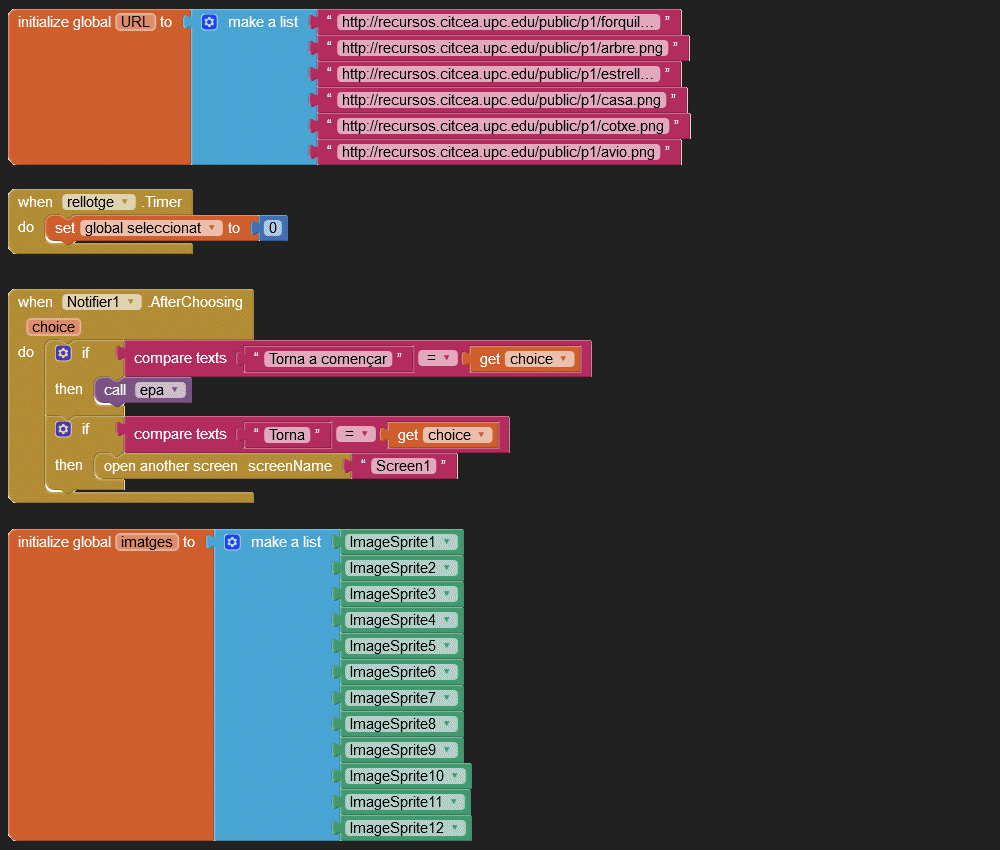Click the number 0 value block
Screen dimensions: 1000x850
point(273,228)
